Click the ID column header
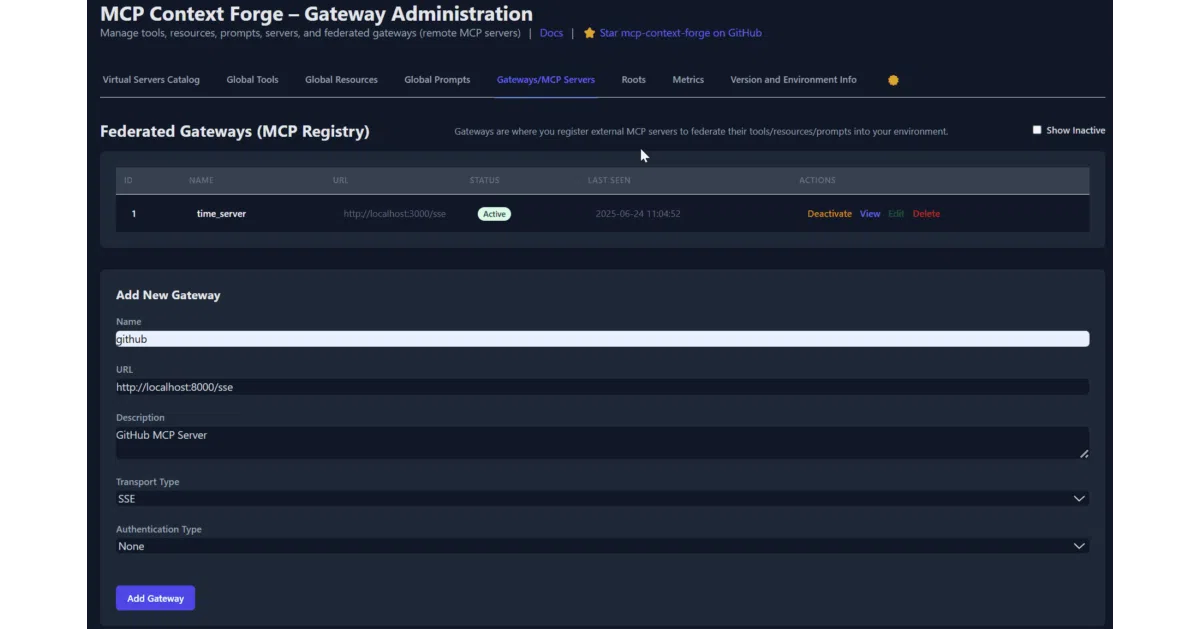This screenshot has width=1200, height=630. click(128, 181)
